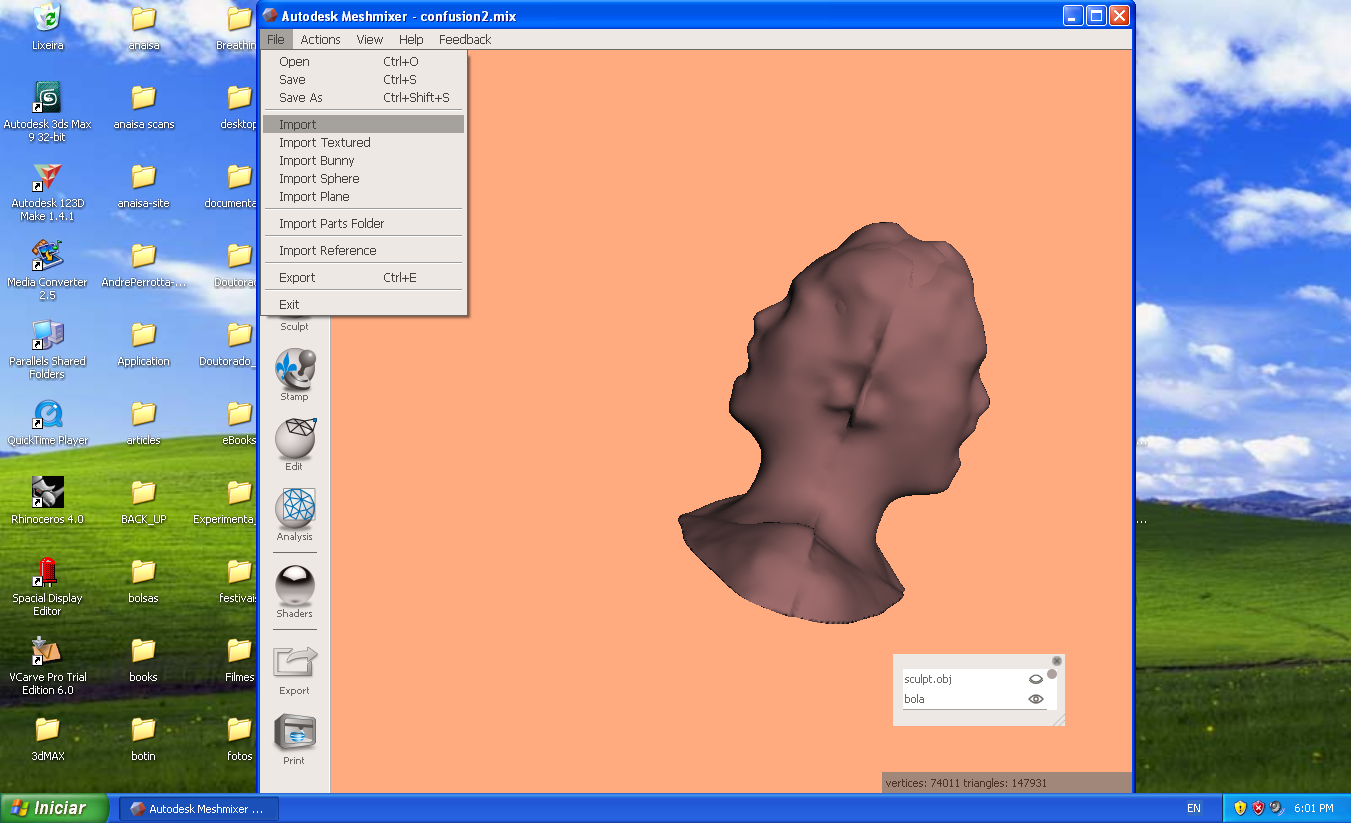This screenshot has width=1351, height=823.
Task: Click the Sculpt tool label
Action: [x=294, y=327]
